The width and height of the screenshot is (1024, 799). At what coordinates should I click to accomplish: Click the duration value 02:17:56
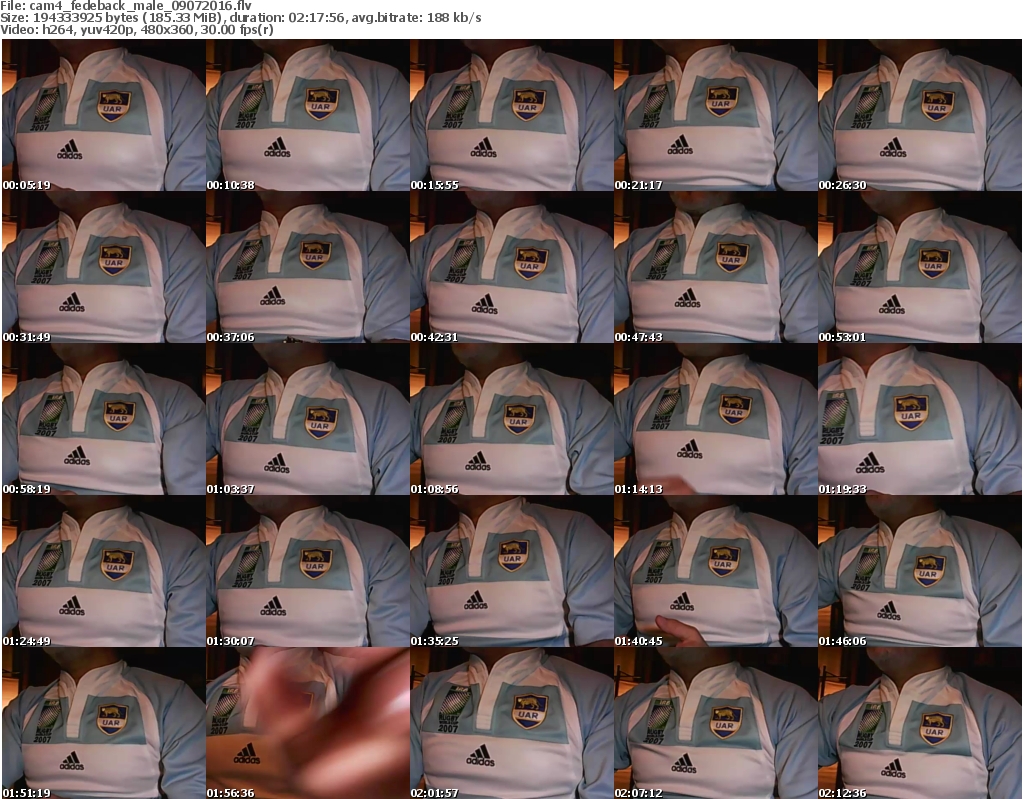[x=316, y=18]
